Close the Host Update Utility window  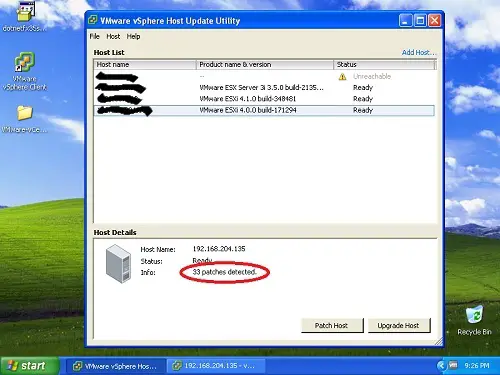coord(435,21)
